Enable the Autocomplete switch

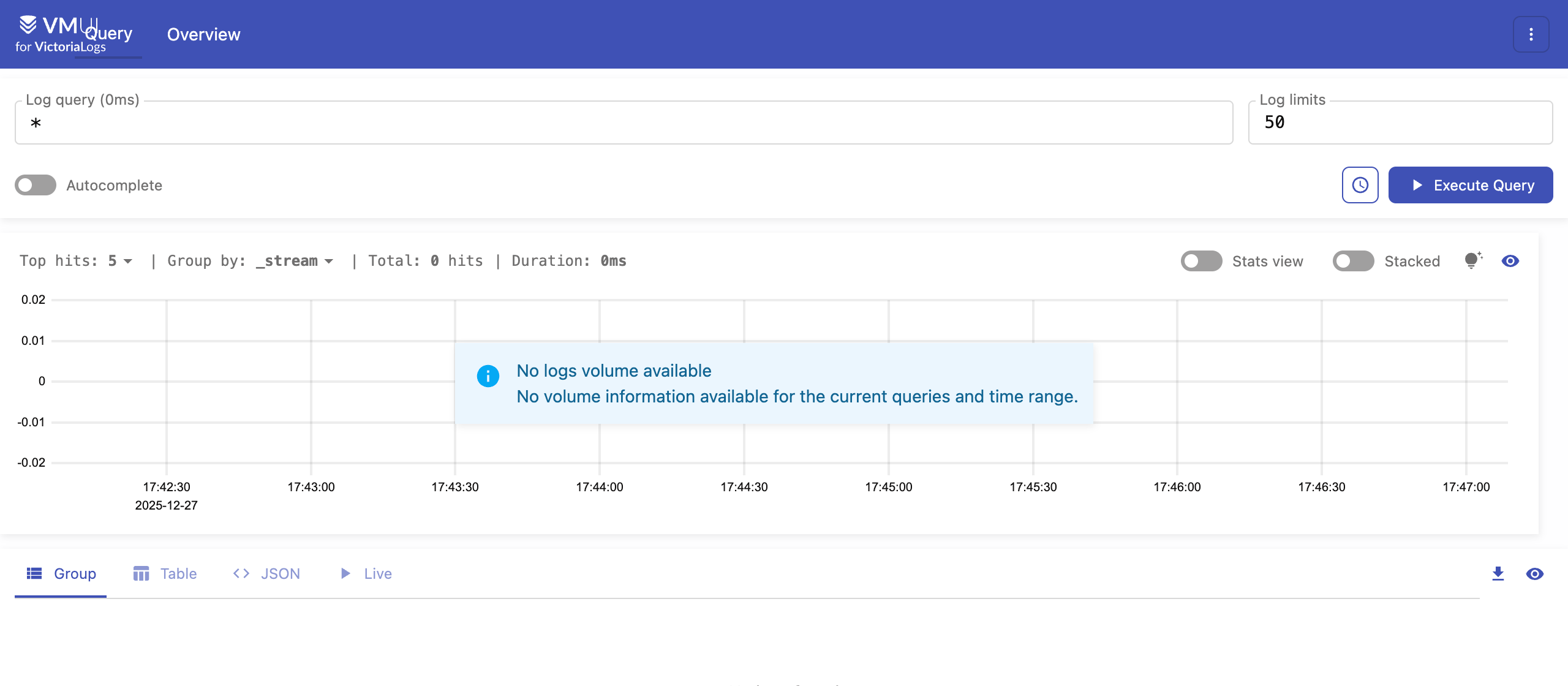[x=36, y=185]
